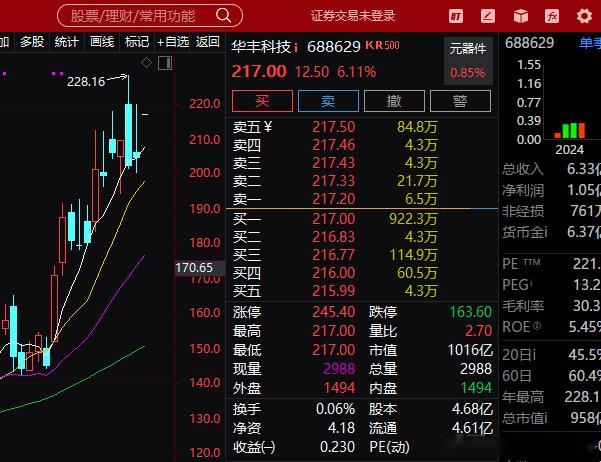This screenshot has height=462, width=601.
Task: Click the 卖二 price 217.33
Action: point(334,181)
